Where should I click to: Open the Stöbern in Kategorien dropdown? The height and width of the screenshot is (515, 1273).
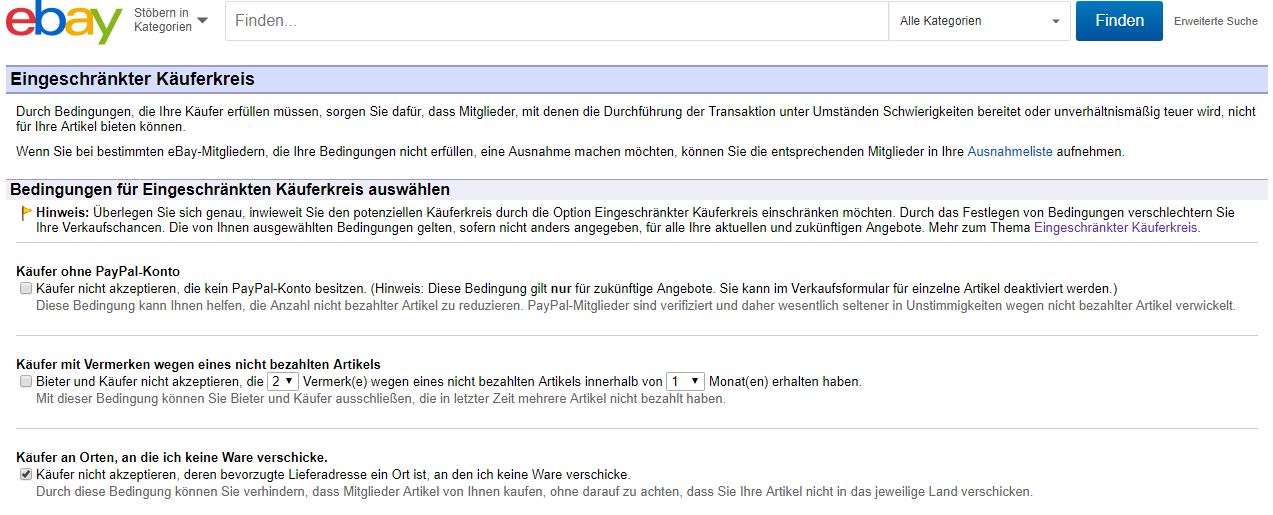pos(171,20)
